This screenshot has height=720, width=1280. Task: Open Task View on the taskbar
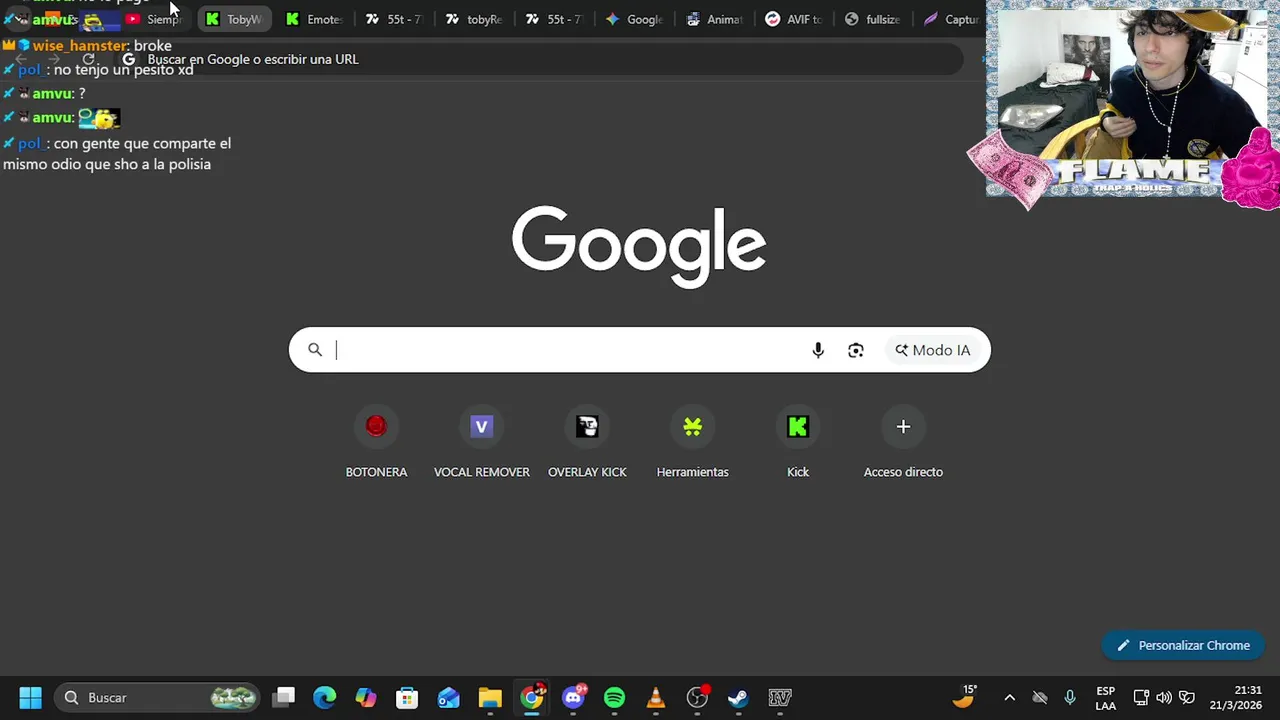tap(284, 698)
